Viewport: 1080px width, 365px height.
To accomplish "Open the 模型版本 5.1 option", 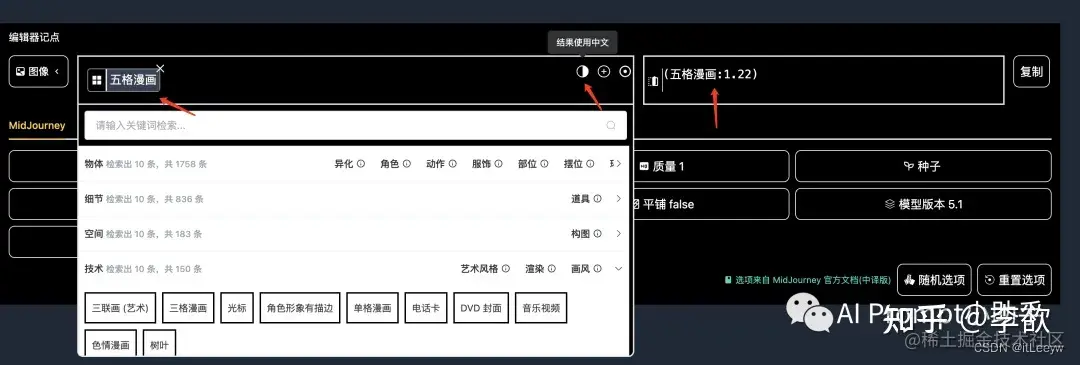I will pyautogui.click(x=923, y=204).
